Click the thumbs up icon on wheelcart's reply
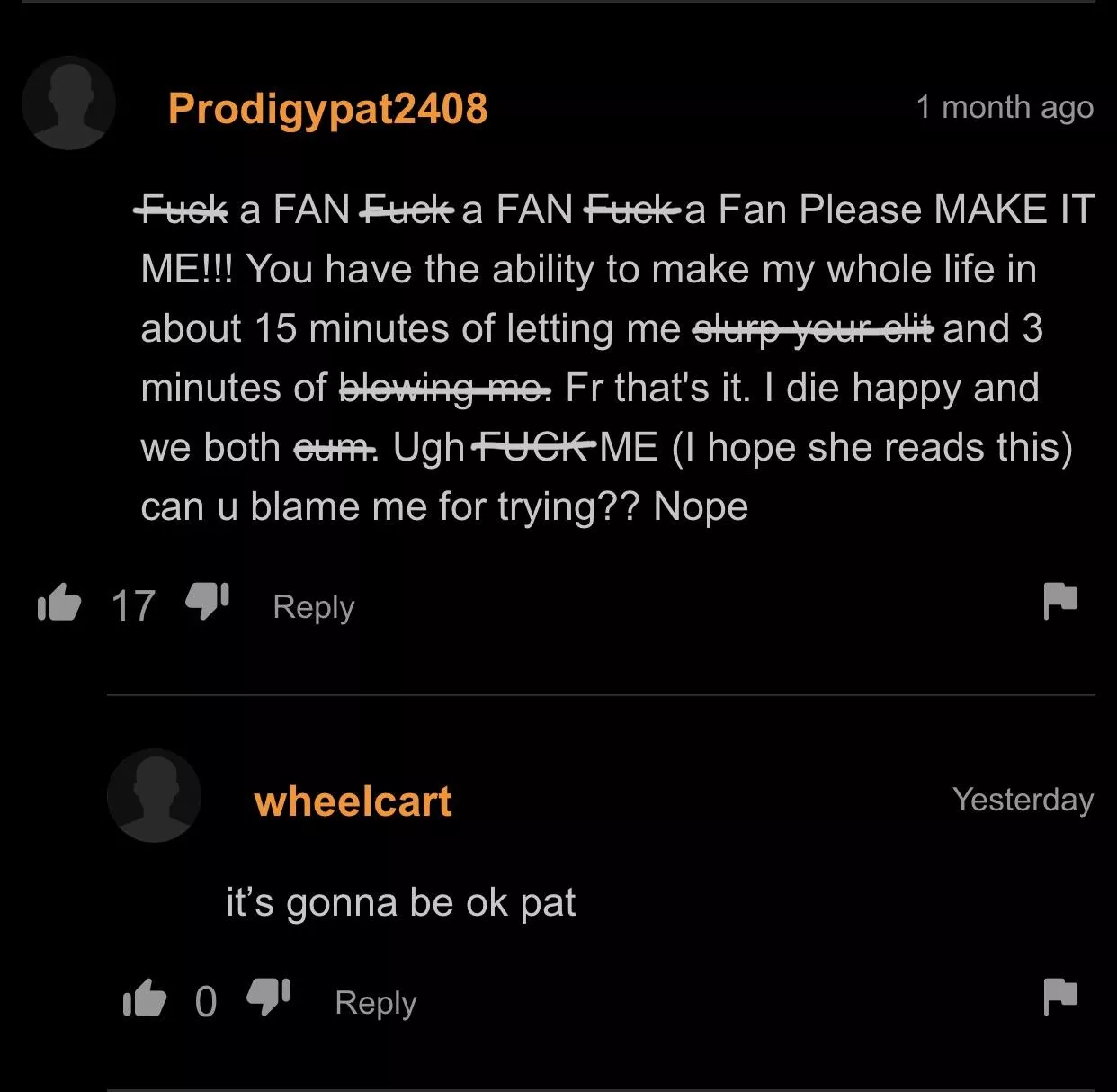1117x1092 pixels. 147,998
